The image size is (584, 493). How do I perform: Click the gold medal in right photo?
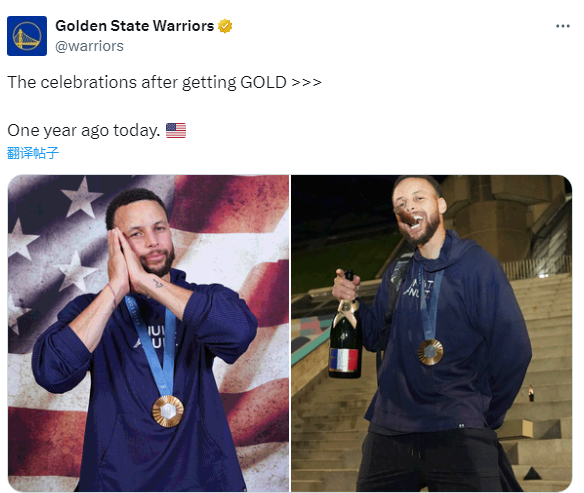pos(431,352)
